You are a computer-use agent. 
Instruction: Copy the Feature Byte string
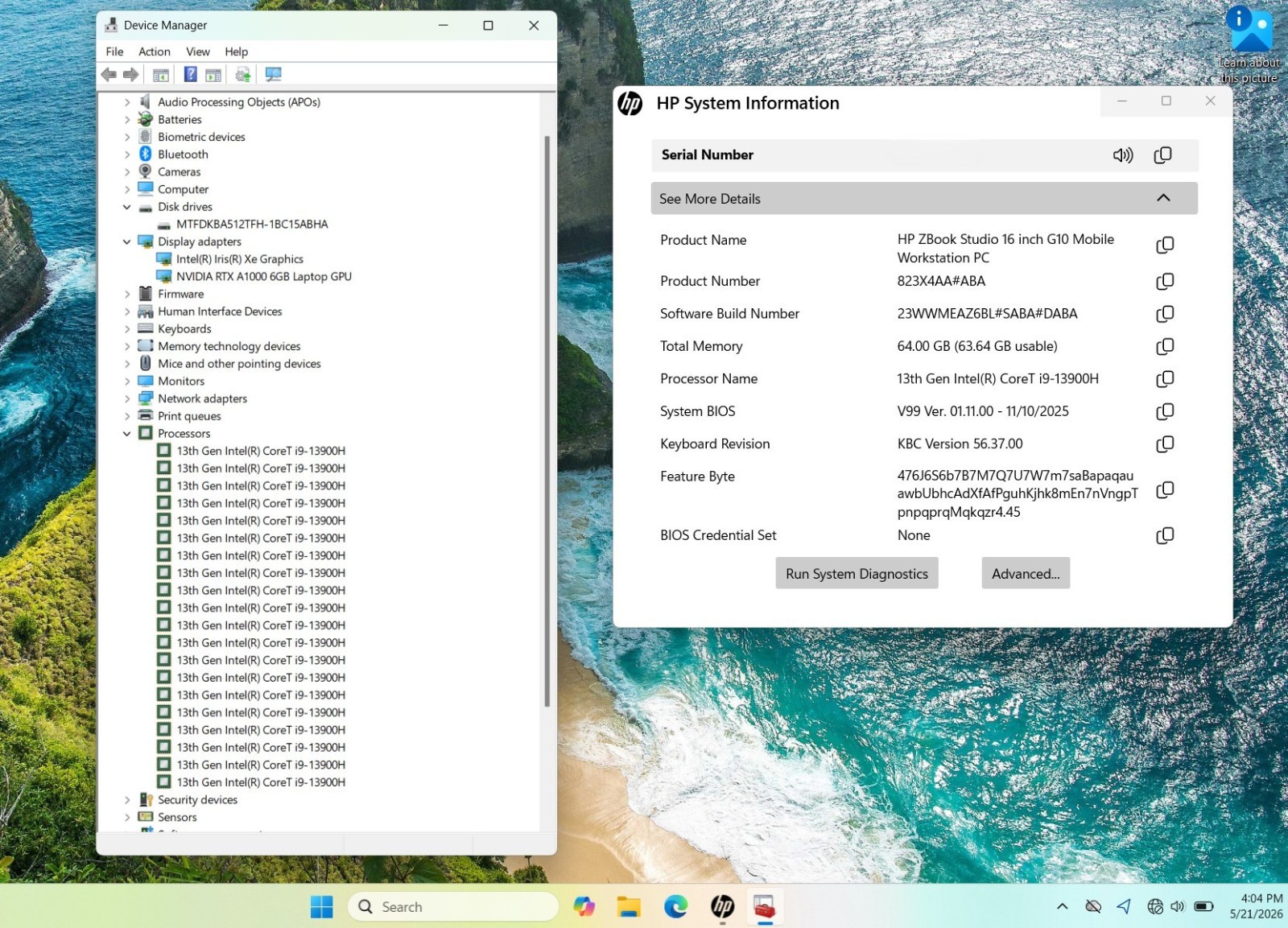[1165, 490]
